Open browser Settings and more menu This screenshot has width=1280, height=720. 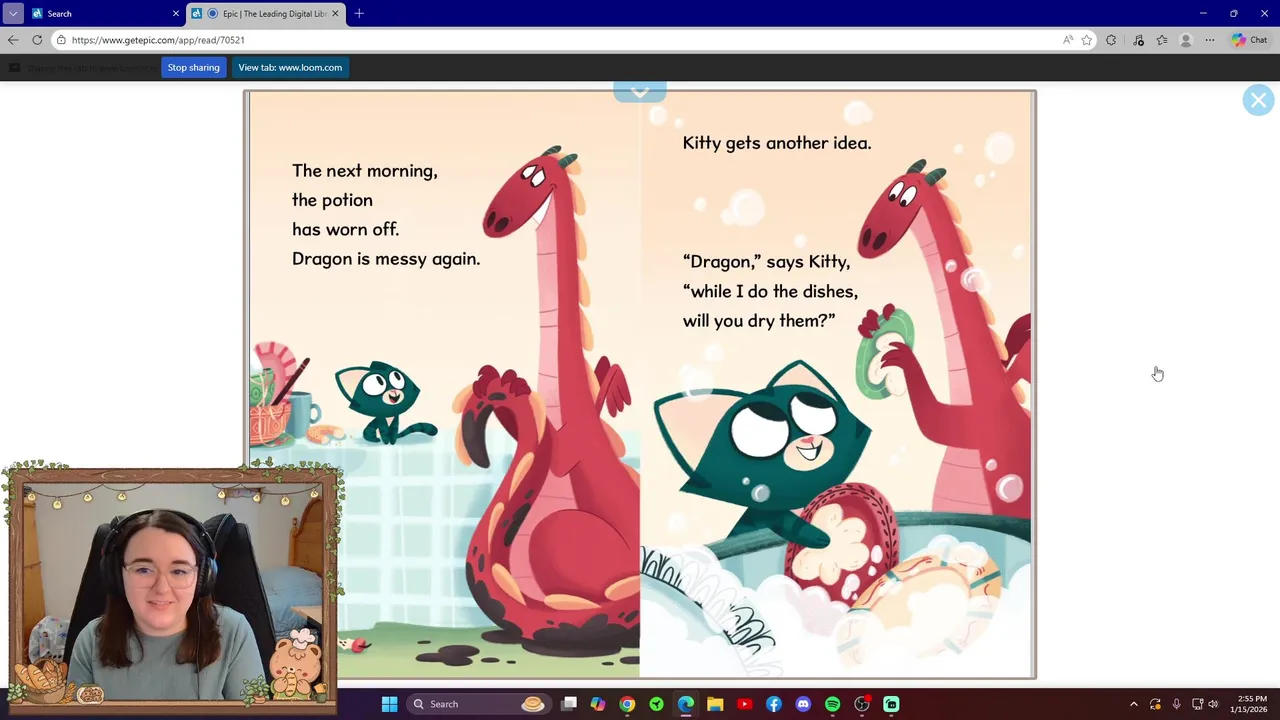(1210, 40)
